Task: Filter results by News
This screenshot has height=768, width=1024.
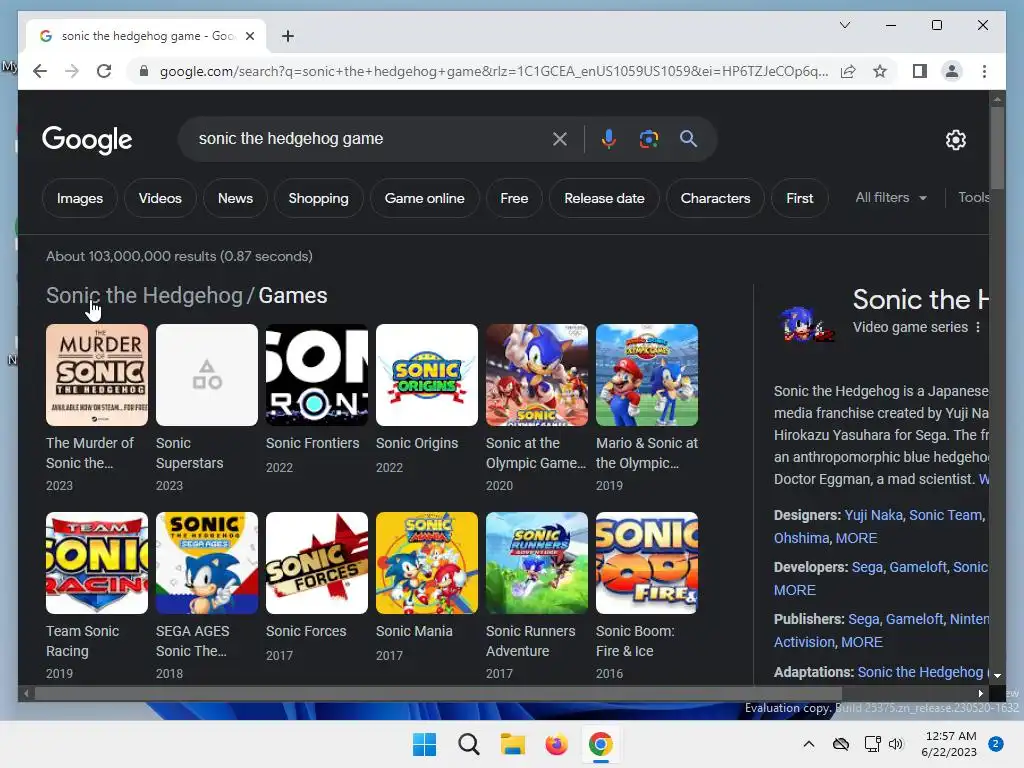Action: [x=235, y=198]
